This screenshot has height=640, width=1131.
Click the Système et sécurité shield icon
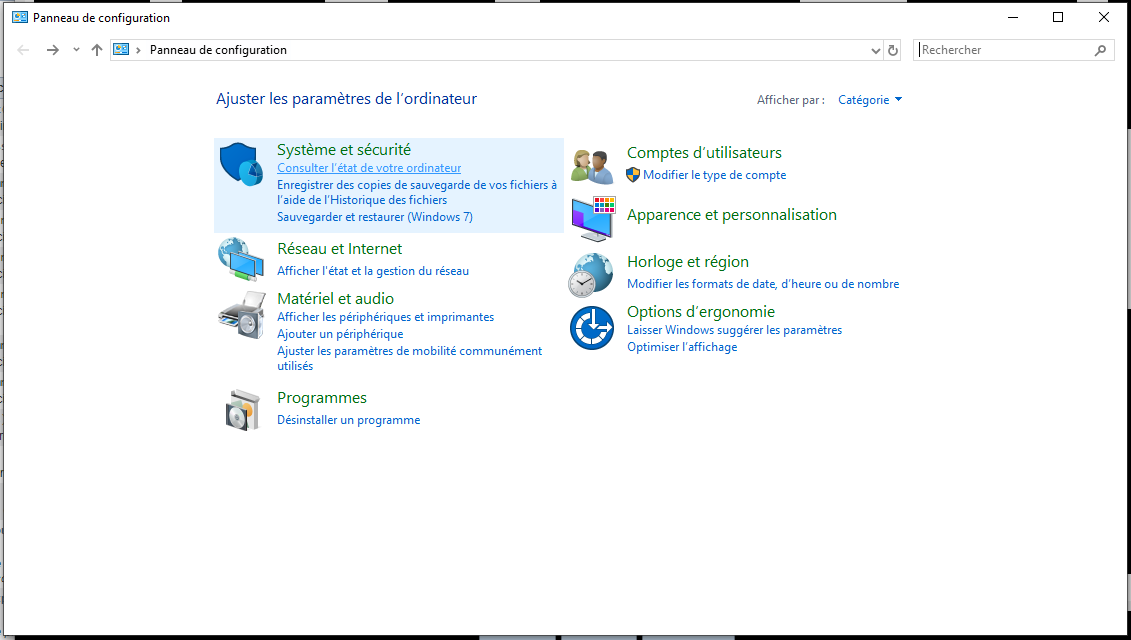click(x=240, y=164)
